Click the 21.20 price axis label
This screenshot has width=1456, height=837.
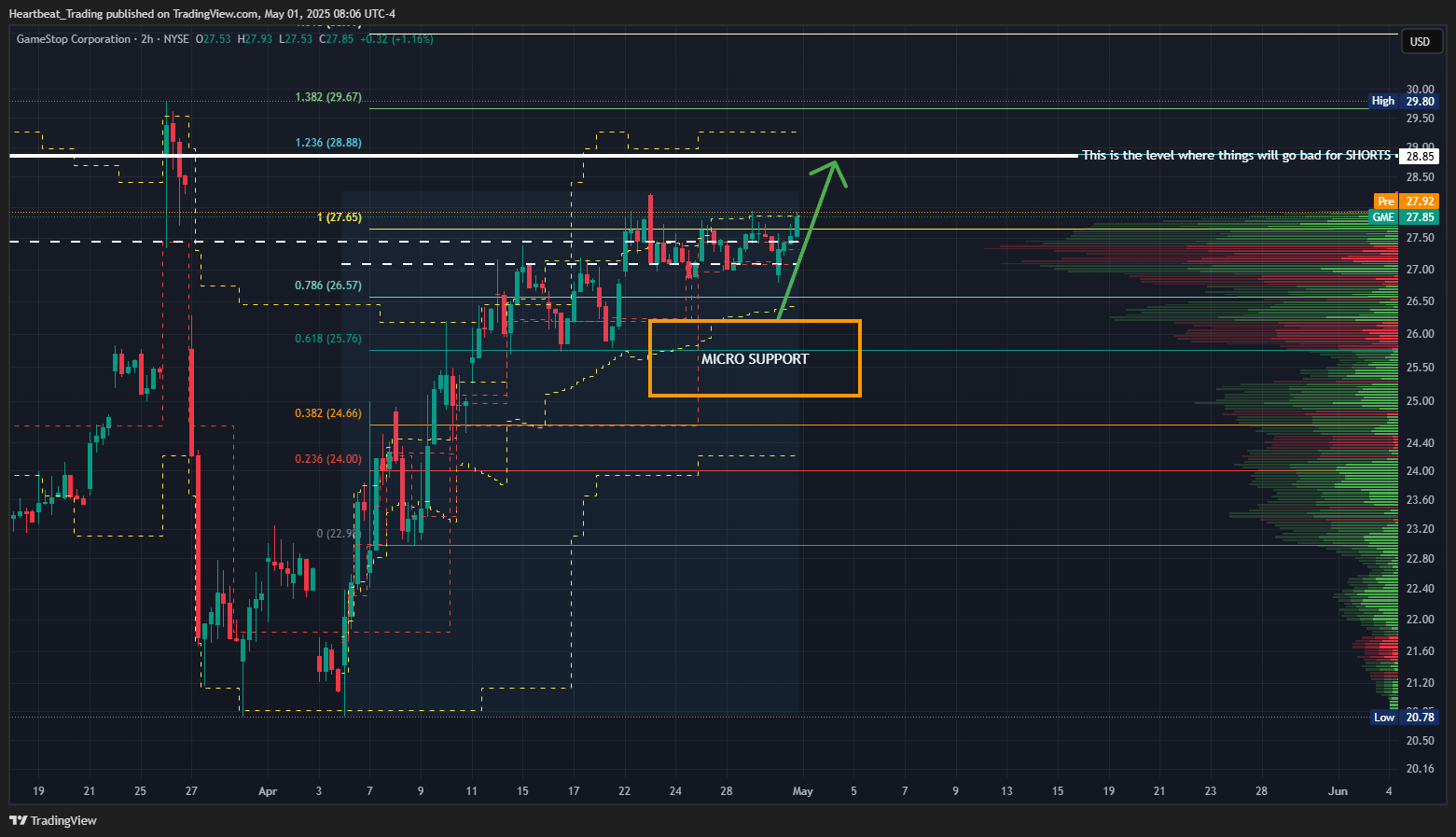[1421, 683]
